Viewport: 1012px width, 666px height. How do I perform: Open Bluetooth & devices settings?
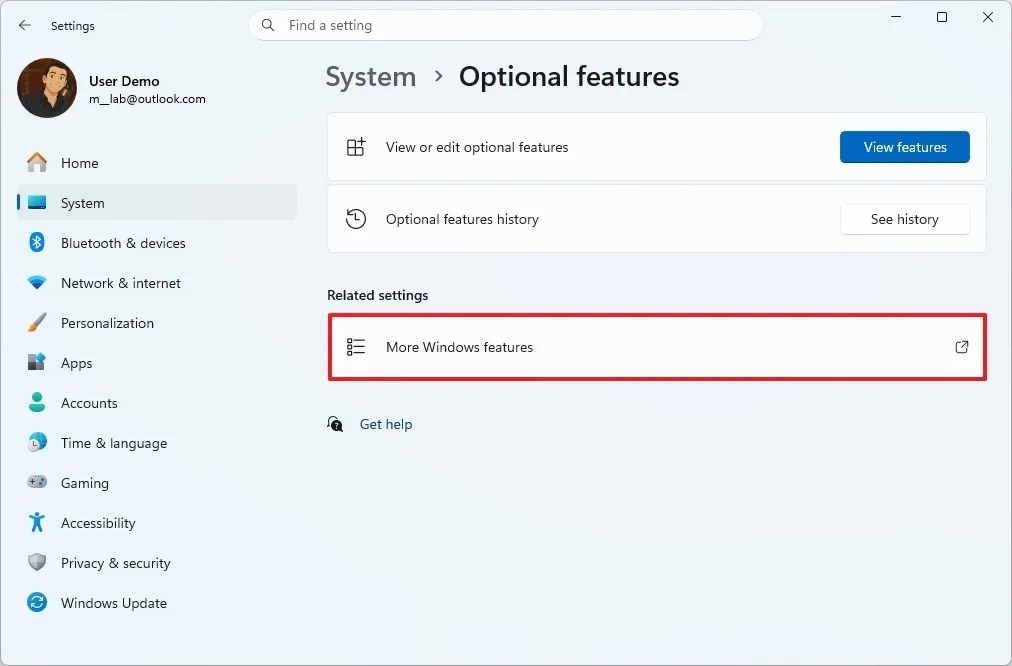pyautogui.click(x=123, y=242)
